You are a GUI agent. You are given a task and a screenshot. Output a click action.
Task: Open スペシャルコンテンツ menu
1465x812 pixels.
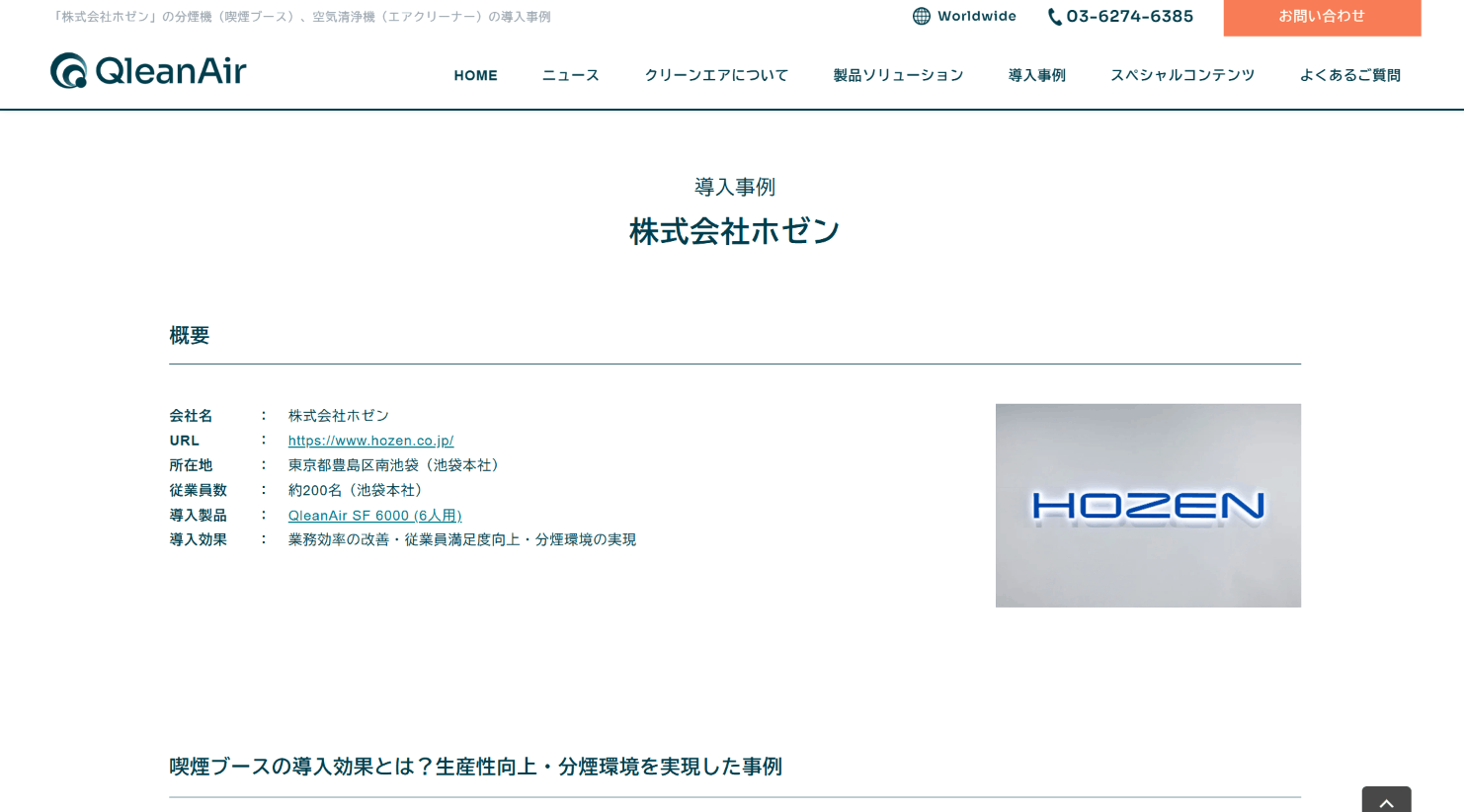tap(1182, 75)
